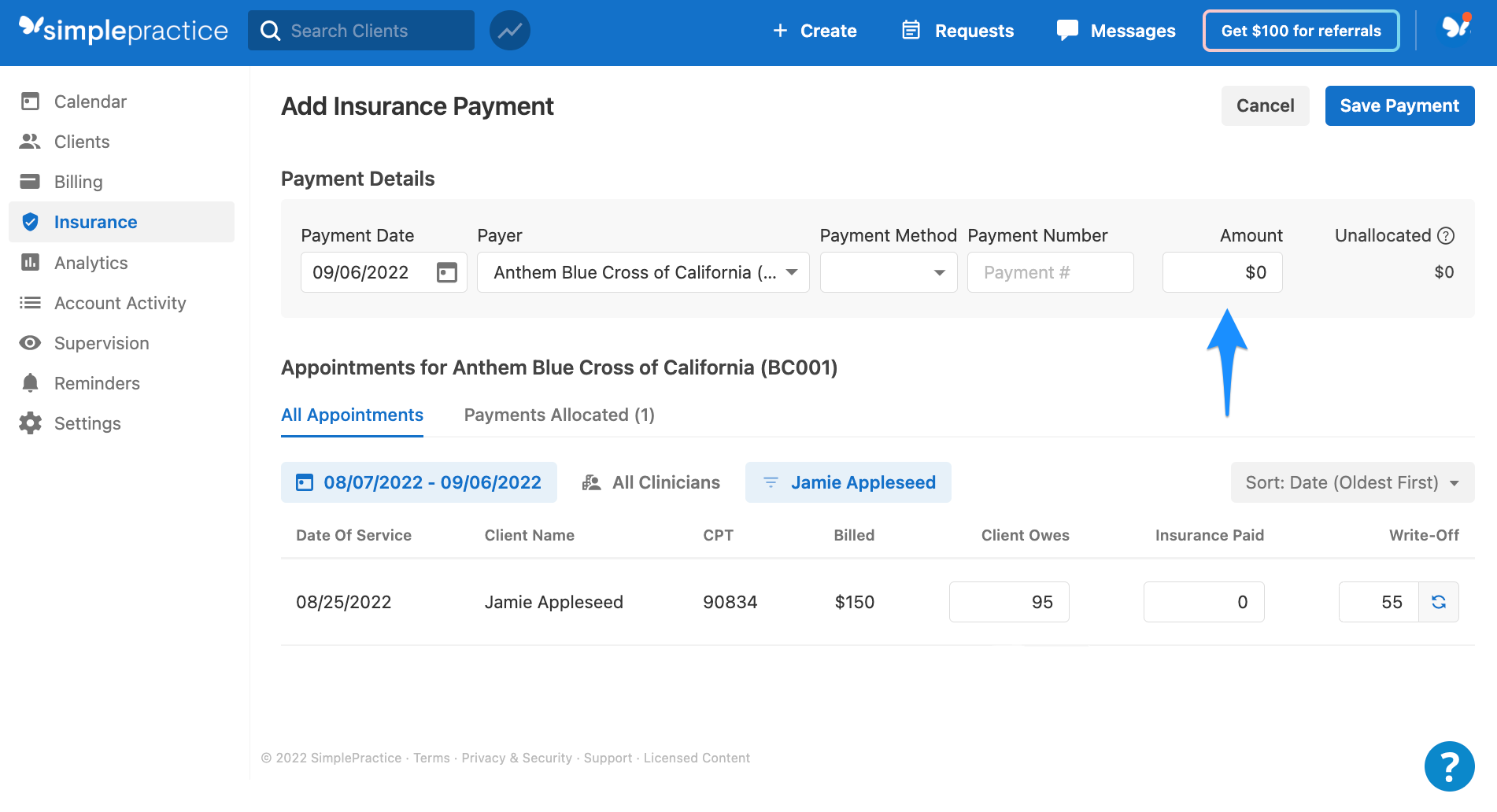Image resolution: width=1497 pixels, height=812 pixels.
Task: Open the Payment Date calendar picker icon
Action: (446, 272)
